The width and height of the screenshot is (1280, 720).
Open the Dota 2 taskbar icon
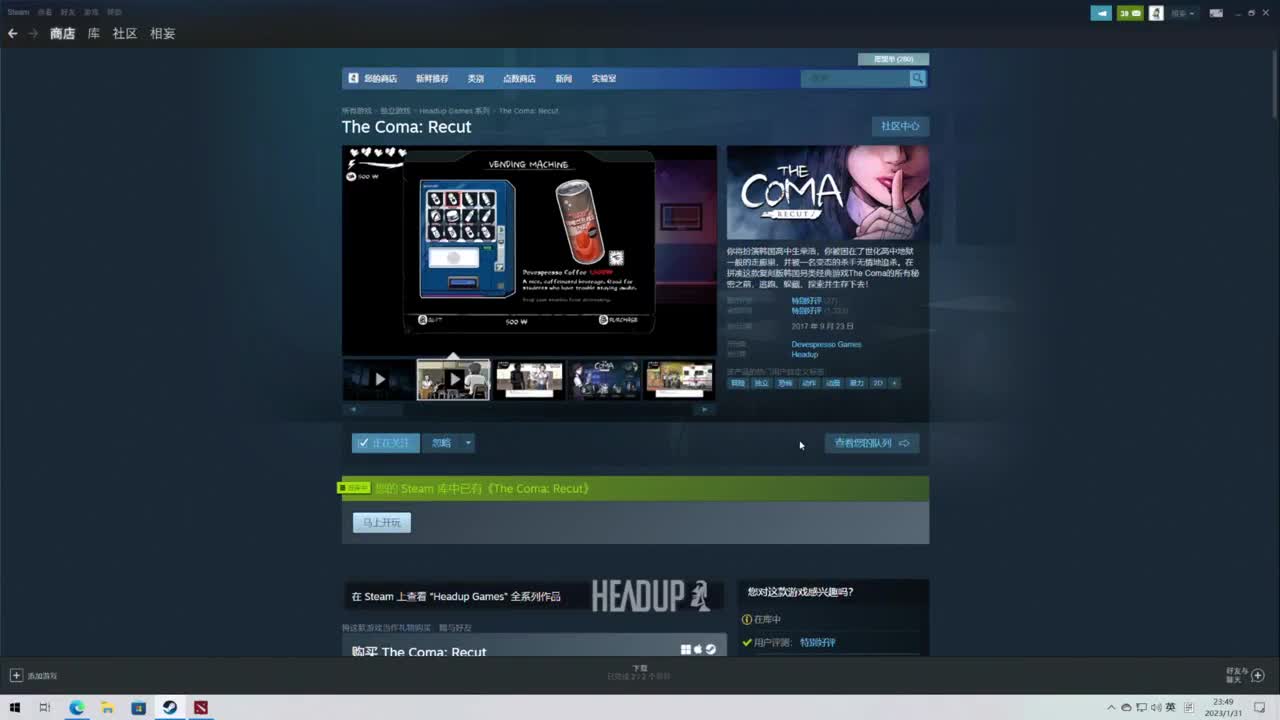[201, 708]
